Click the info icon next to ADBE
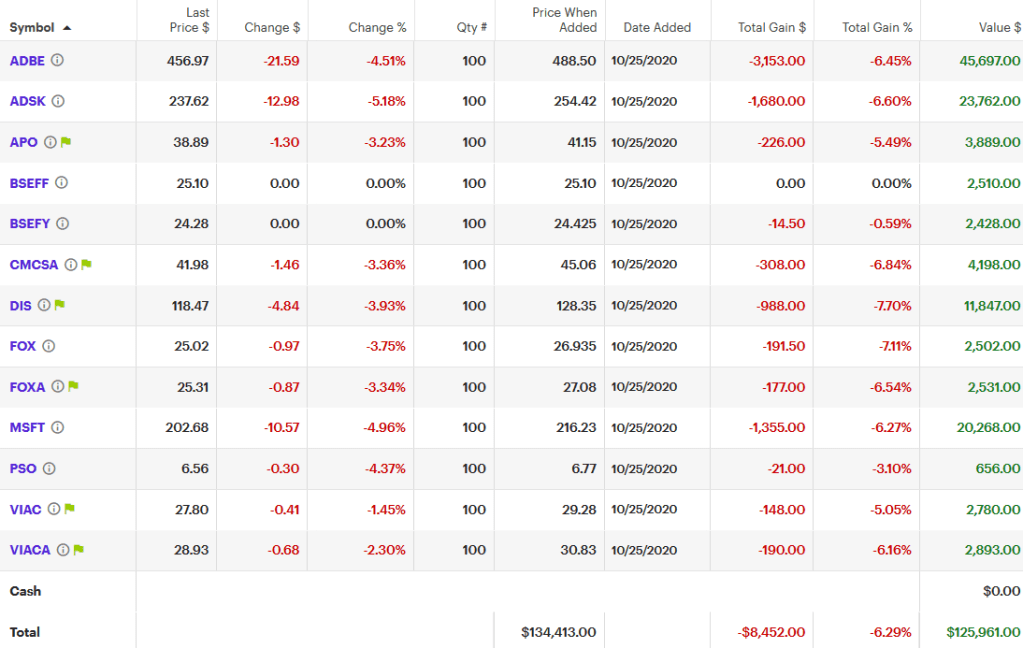1023x648 pixels. coord(57,61)
